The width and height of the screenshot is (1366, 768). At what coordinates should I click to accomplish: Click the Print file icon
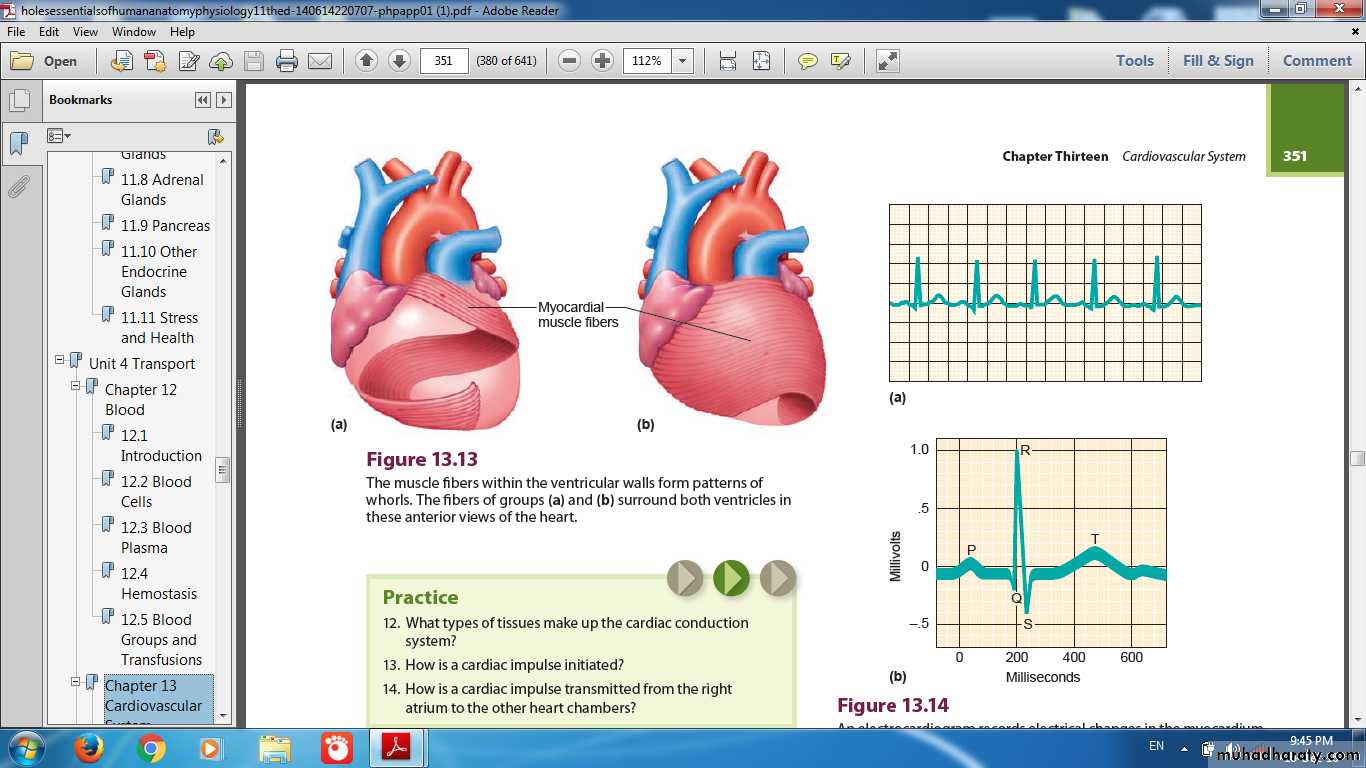coord(287,61)
